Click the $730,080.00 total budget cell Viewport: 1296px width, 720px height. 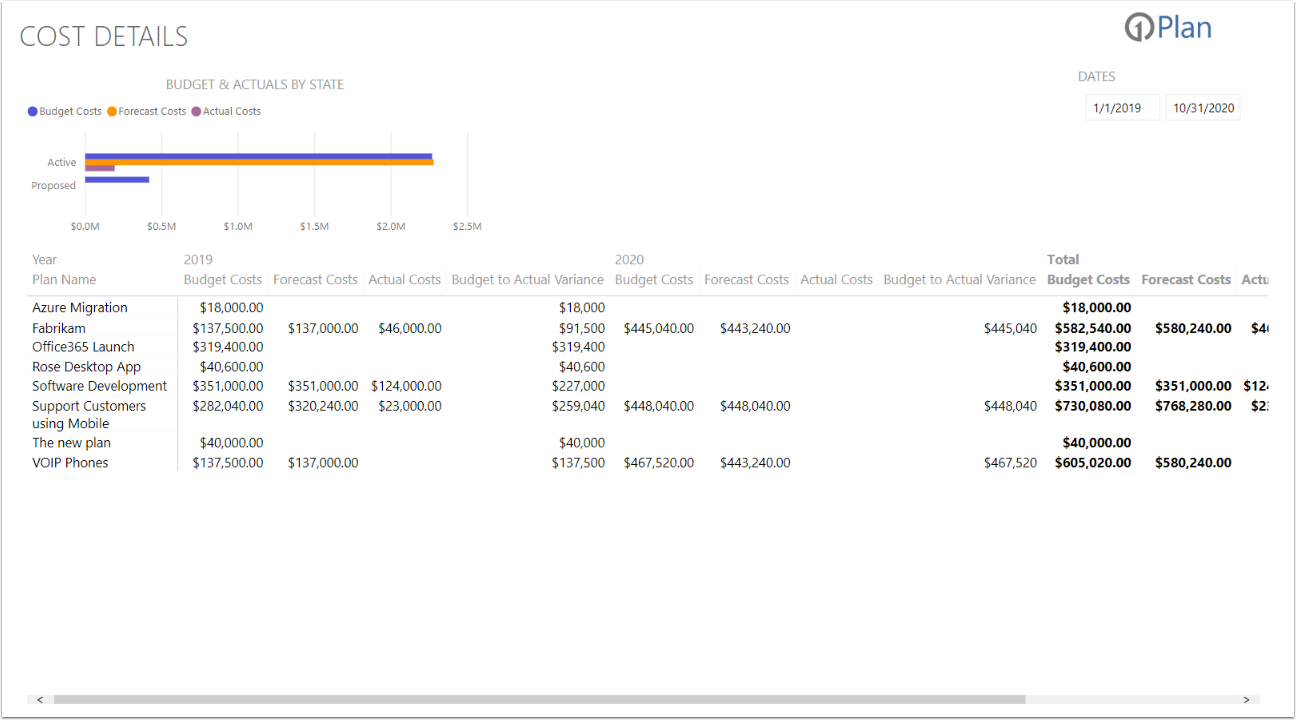tap(1093, 406)
